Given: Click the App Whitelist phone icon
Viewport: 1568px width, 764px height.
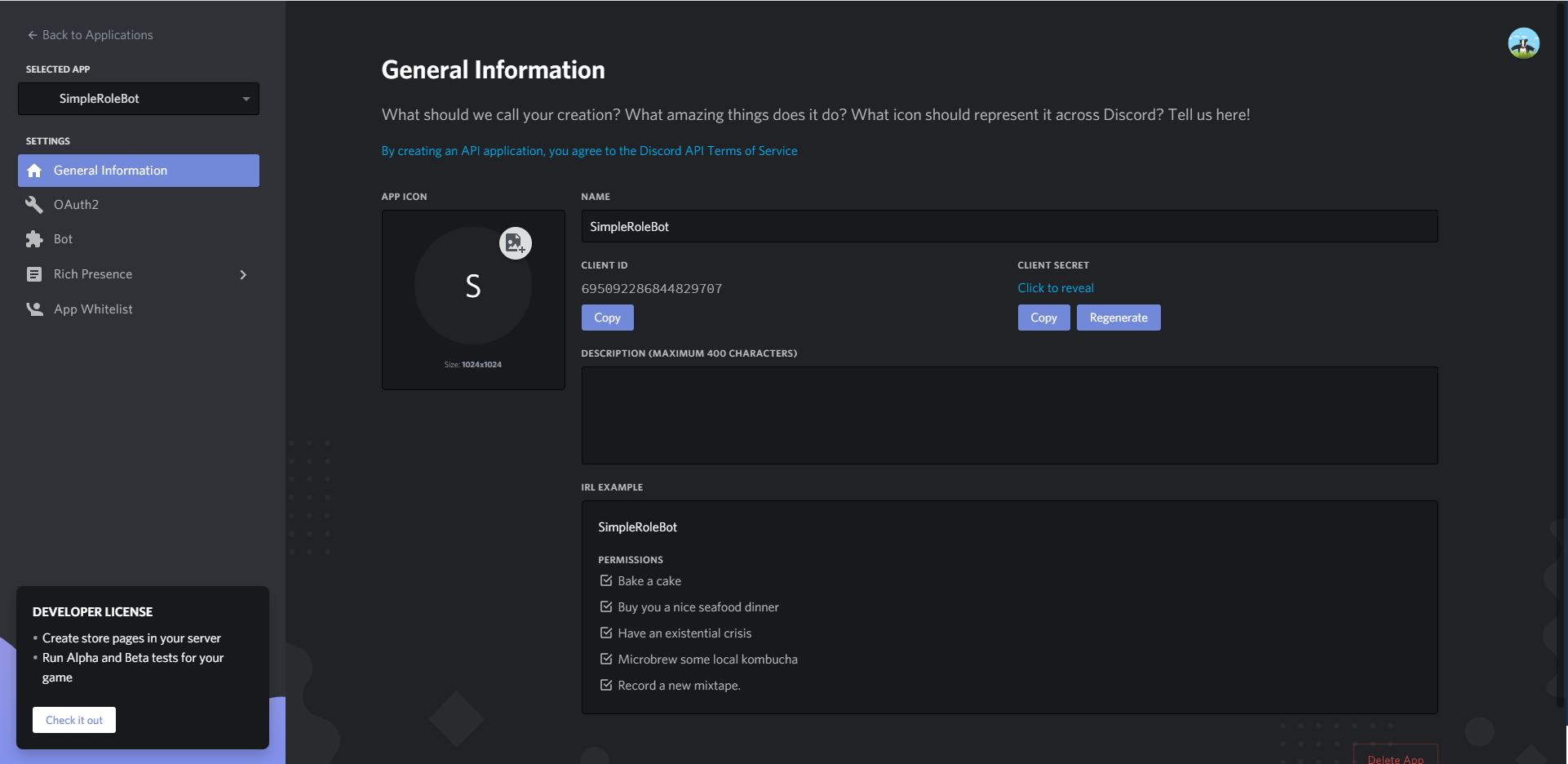Looking at the screenshot, I should coord(34,309).
